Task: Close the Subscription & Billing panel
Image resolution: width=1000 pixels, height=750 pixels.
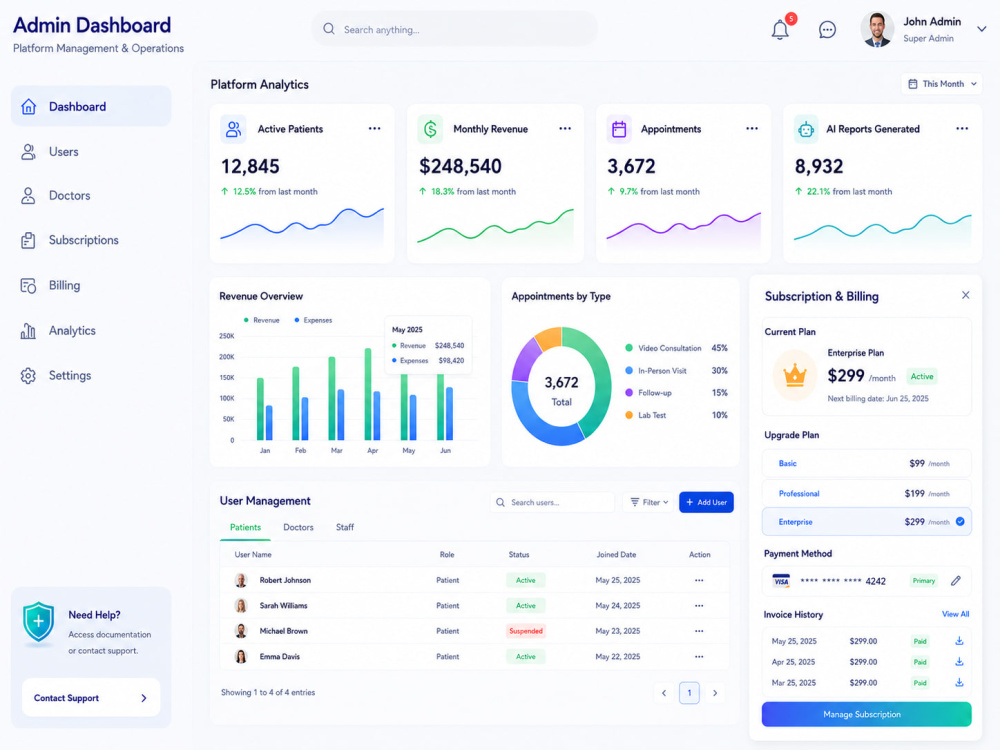Action: pos(966,295)
